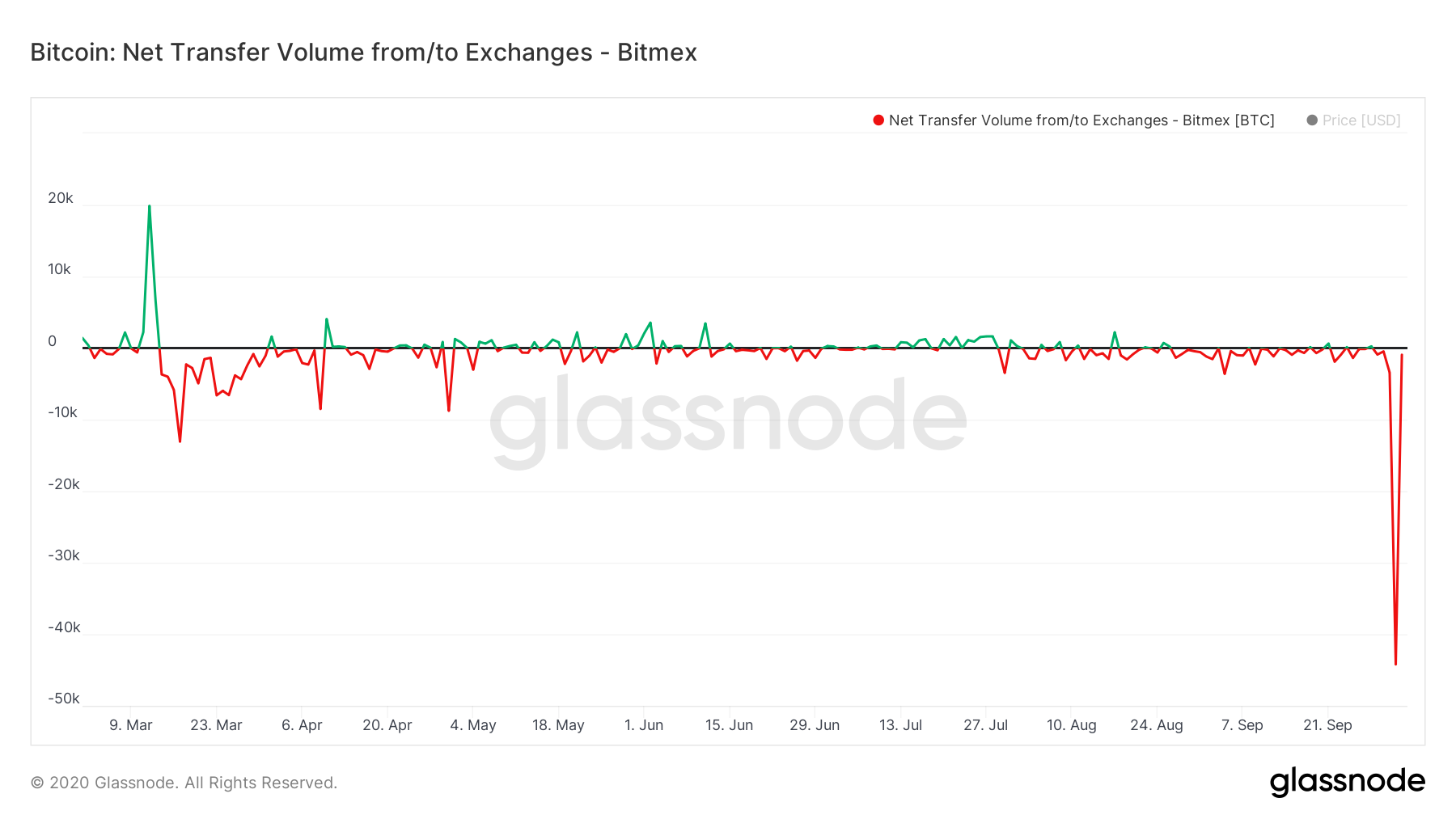Select the green 20k peak in March

pyautogui.click(x=149, y=207)
